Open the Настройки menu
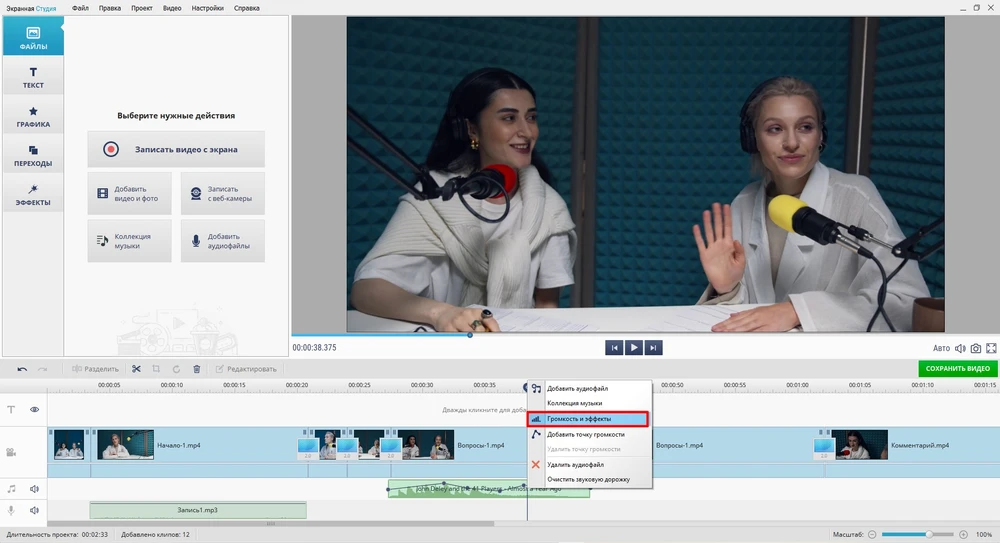 coord(207,8)
